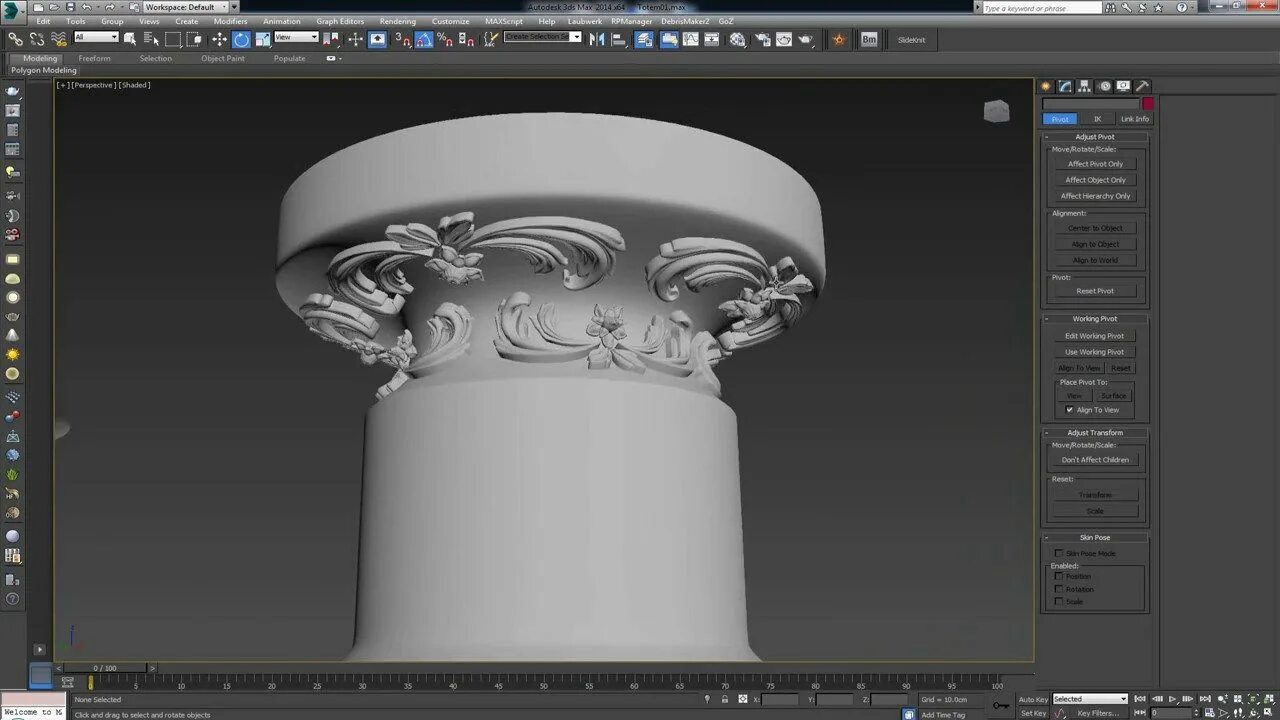This screenshot has height=720, width=1280.
Task: Click the ViewCube in the viewport
Action: click(996, 111)
